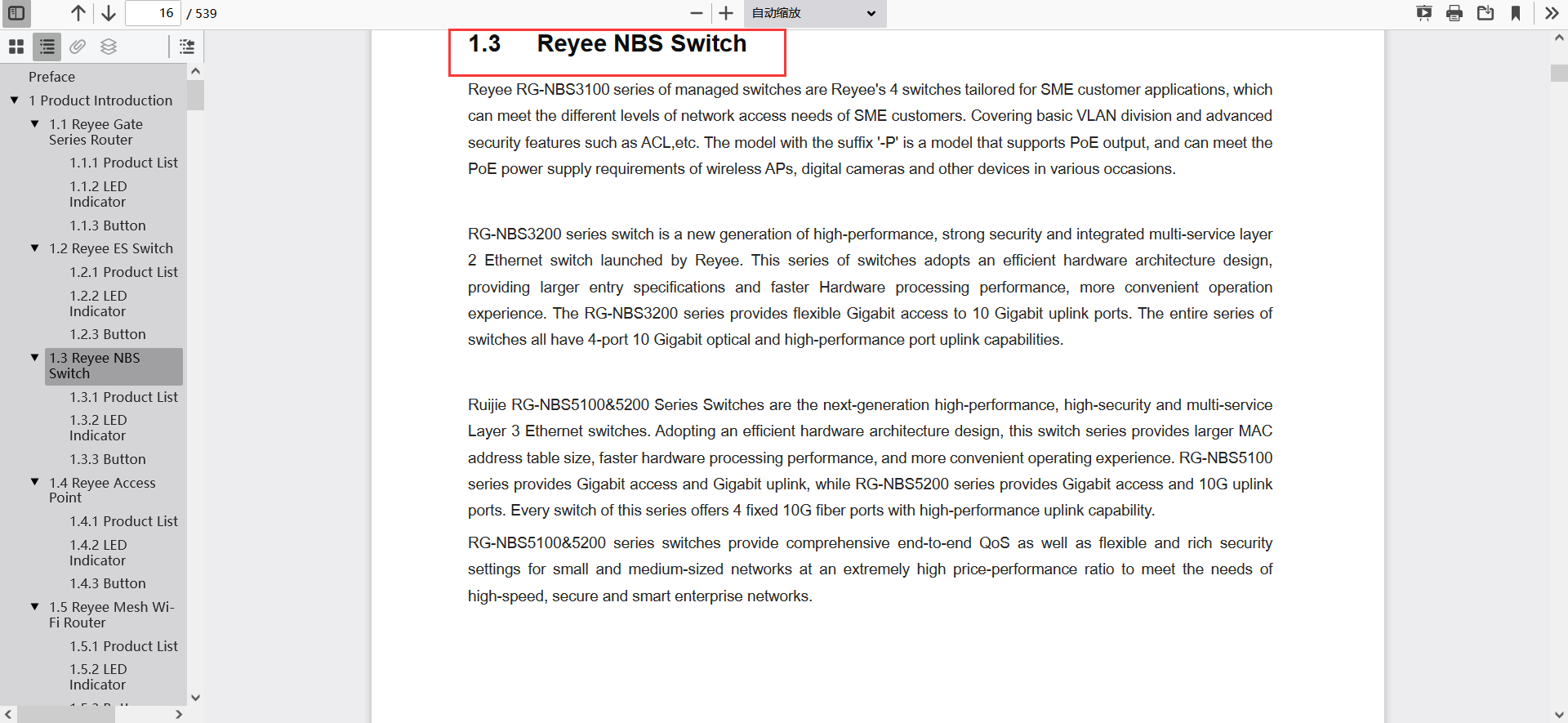This screenshot has height=723, width=1568.
Task: Jump to 1.1.3 Button
Action: click(x=108, y=225)
